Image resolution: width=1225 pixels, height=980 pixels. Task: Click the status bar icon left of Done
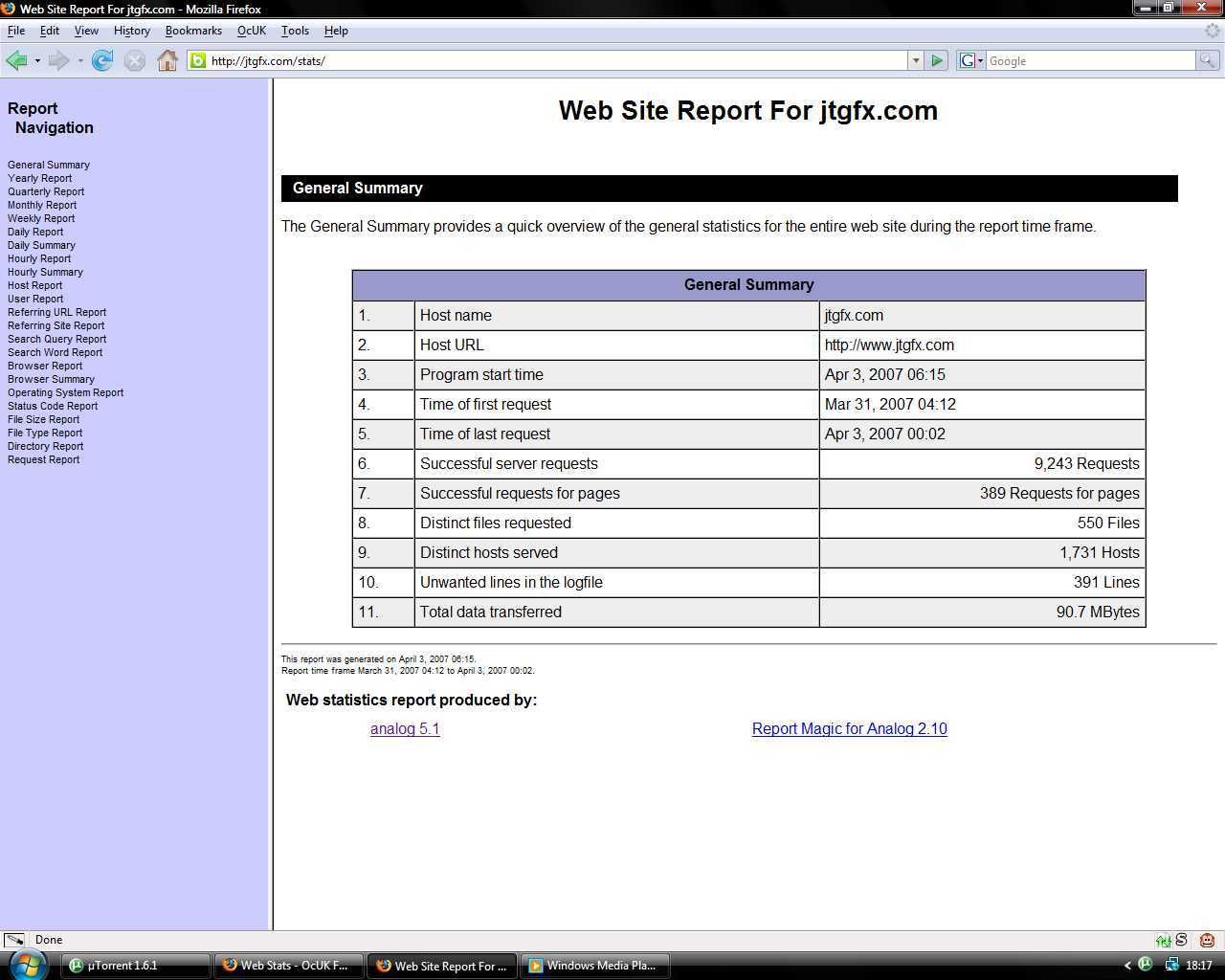point(13,940)
